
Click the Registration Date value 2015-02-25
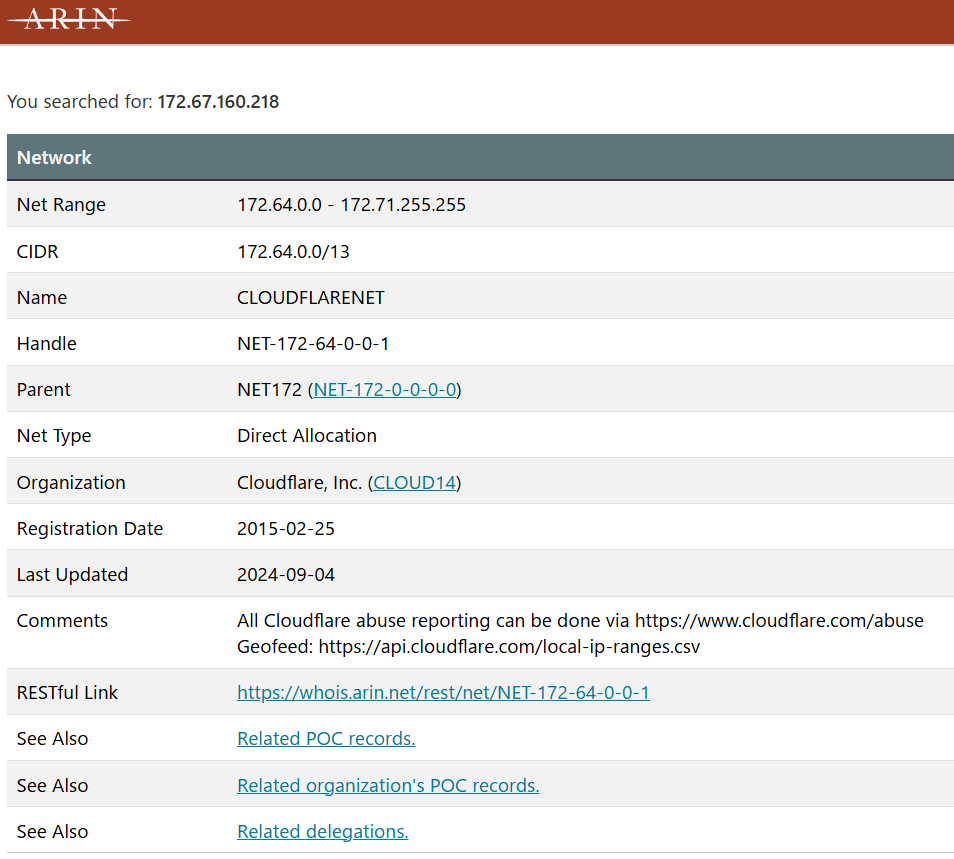pyautogui.click(x=286, y=529)
